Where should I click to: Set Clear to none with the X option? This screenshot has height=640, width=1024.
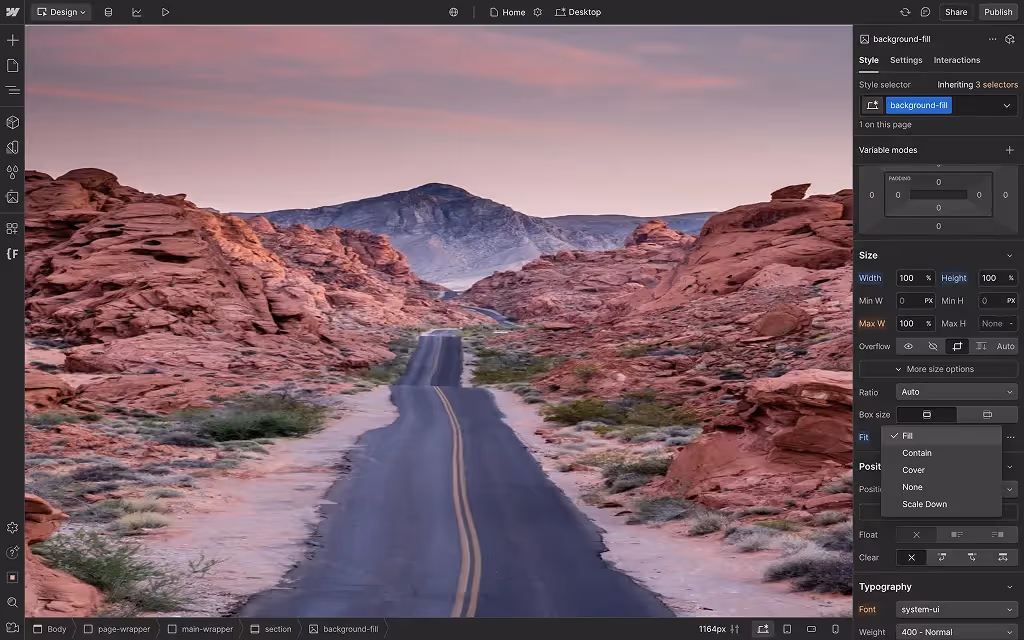click(910, 557)
